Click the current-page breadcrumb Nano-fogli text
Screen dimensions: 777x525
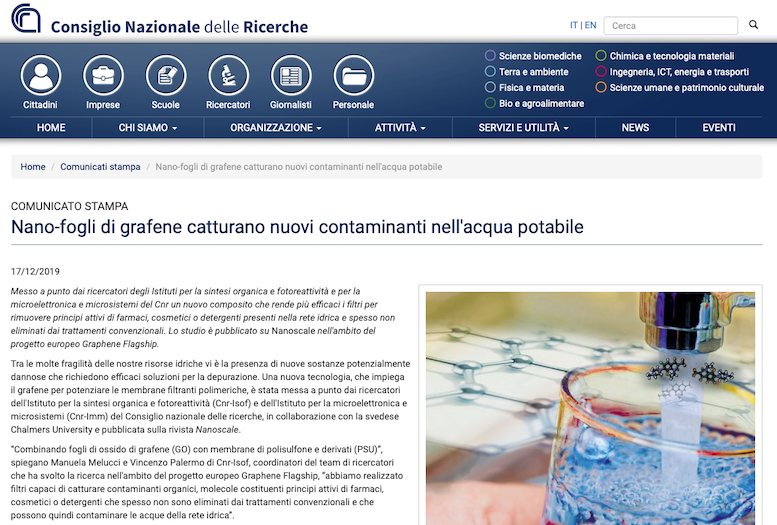tap(299, 167)
